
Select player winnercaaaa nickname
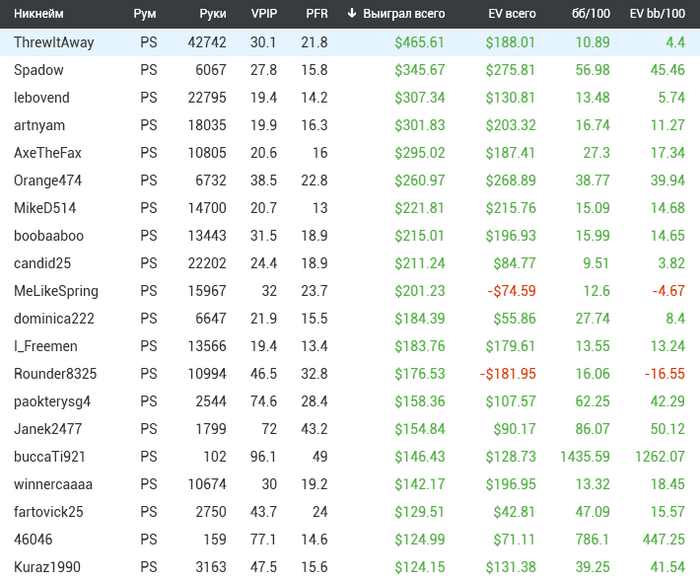[x=53, y=484]
